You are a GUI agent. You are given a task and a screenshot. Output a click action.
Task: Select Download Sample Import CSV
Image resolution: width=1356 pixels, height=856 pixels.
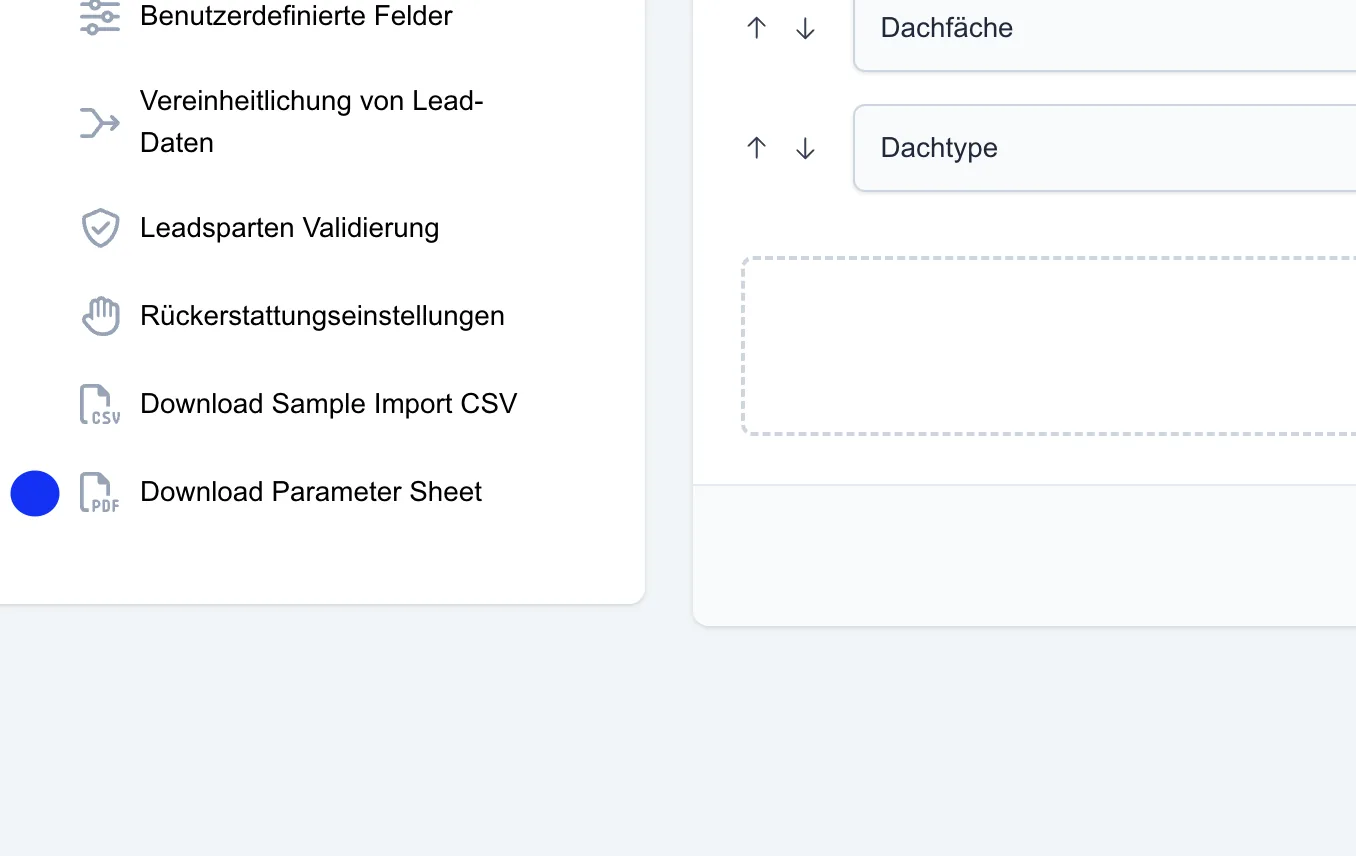[328, 404]
